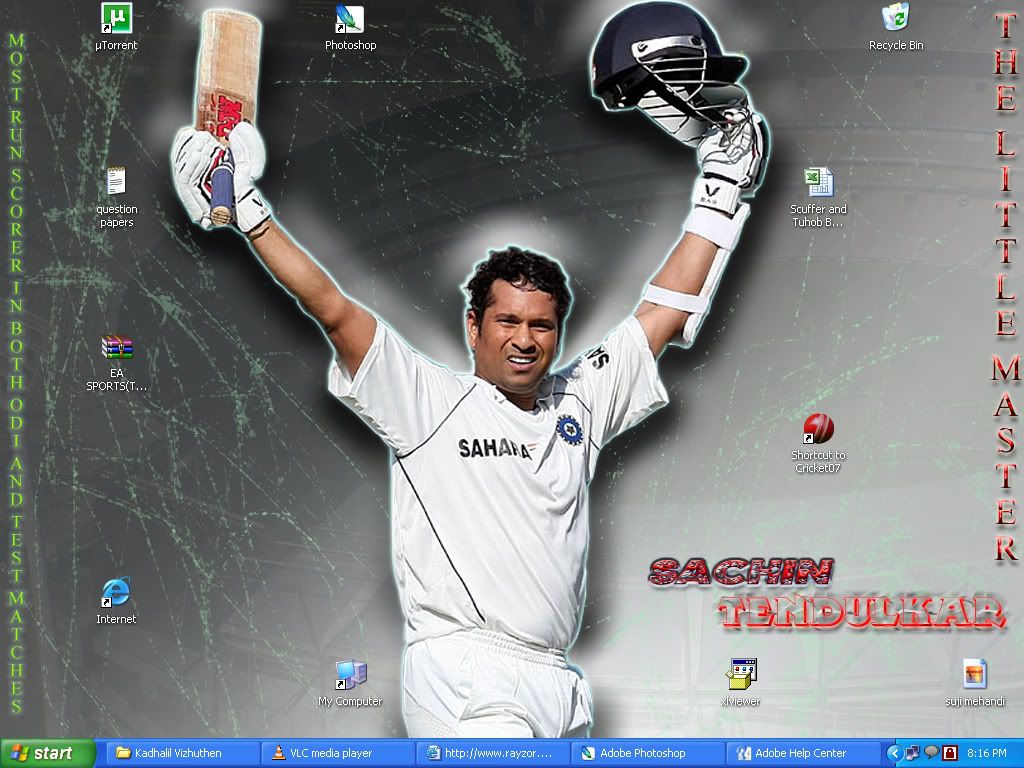Image resolution: width=1024 pixels, height=768 pixels.
Task: Open the Start menu
Action: tap(47, 753)
